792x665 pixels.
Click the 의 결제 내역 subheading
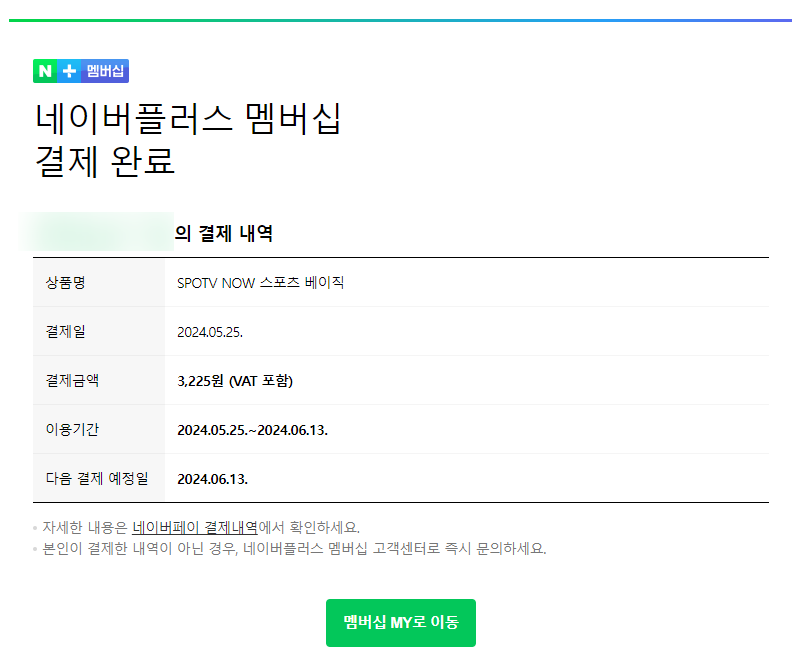224,233
